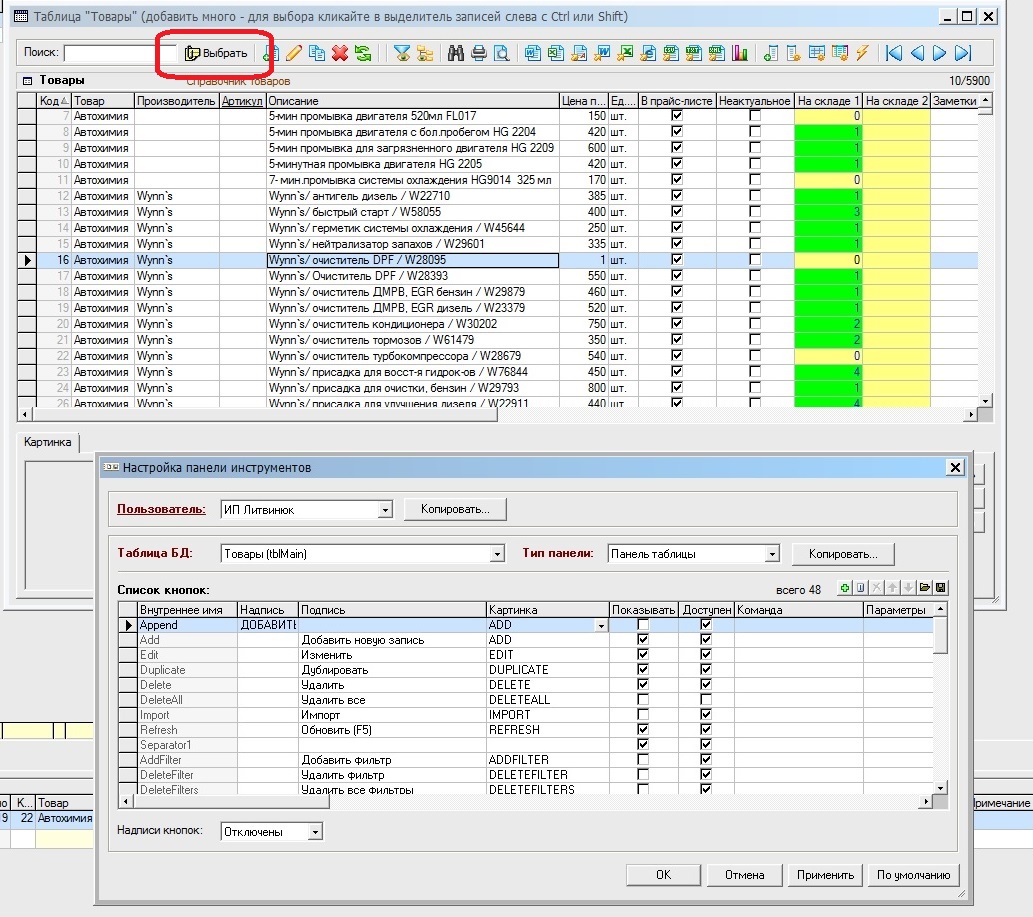Click the Add filter funnel icon
The width and height of the screenshot is (1033, 917).
click(402, 53)
